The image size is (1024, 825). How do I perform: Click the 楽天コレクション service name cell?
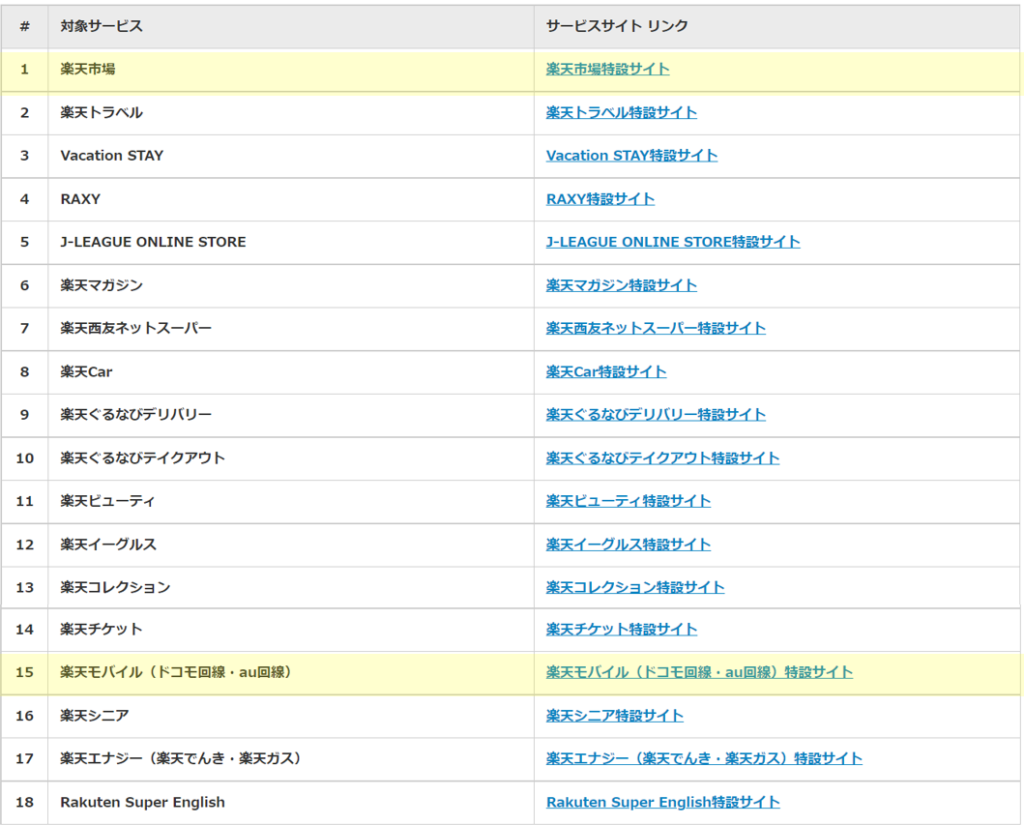(291, 587)
